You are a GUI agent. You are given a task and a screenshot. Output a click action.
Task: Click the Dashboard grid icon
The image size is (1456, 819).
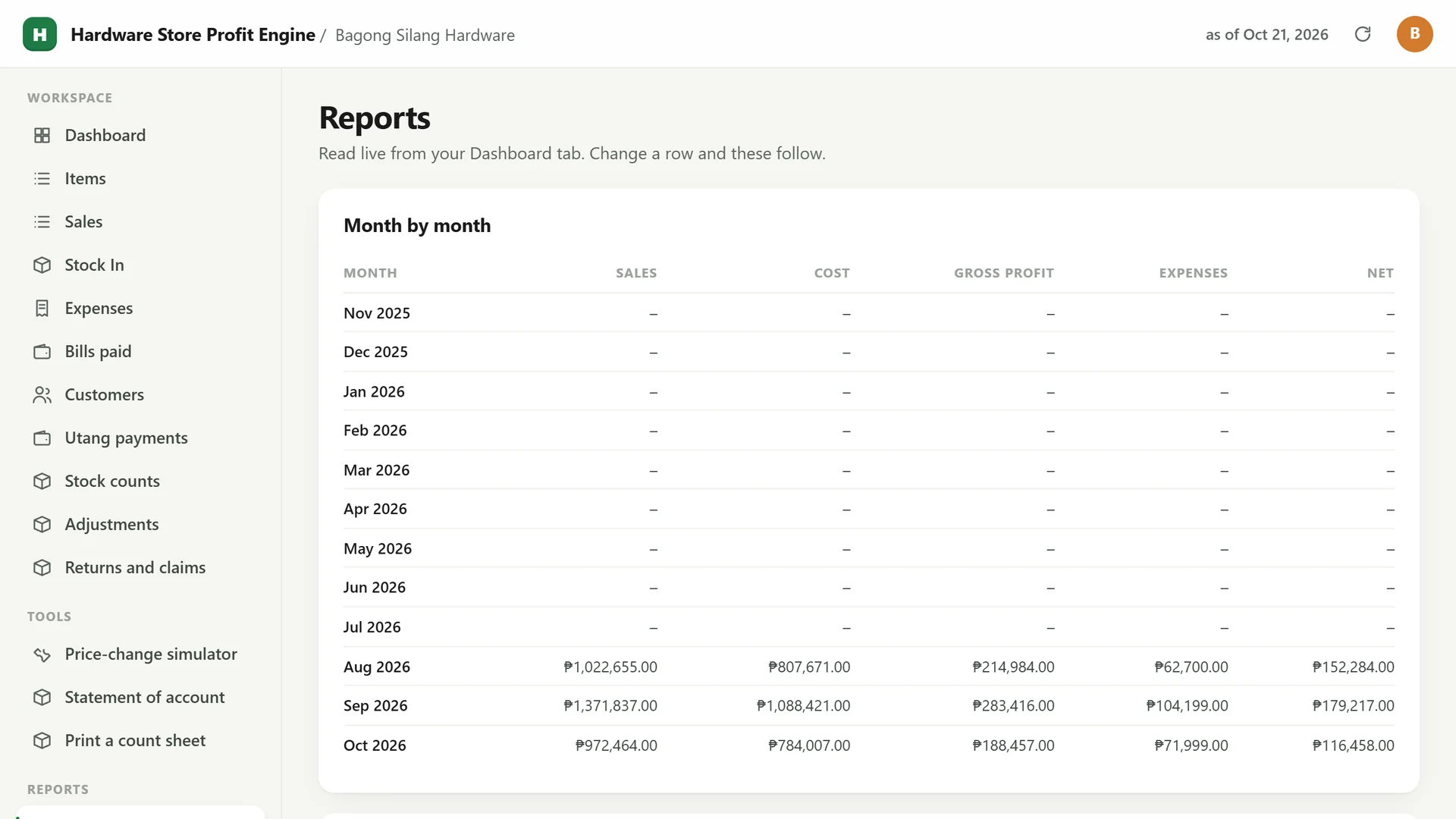click(x=42, y=135)
